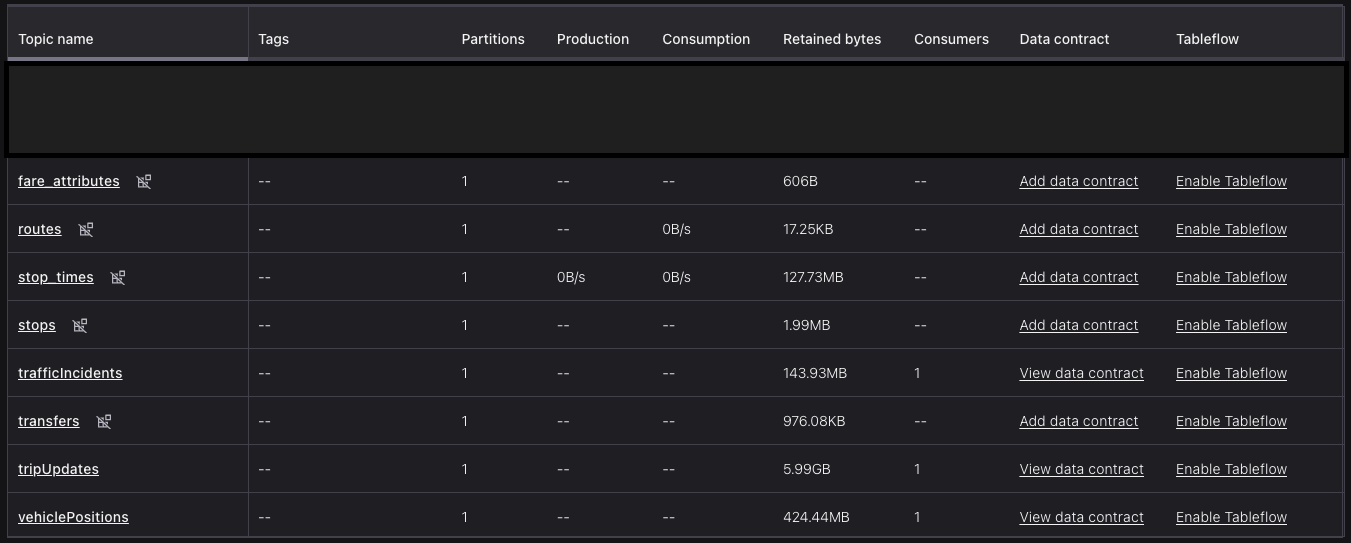Open the vehiclePositions topic

[x=73, y=517]
